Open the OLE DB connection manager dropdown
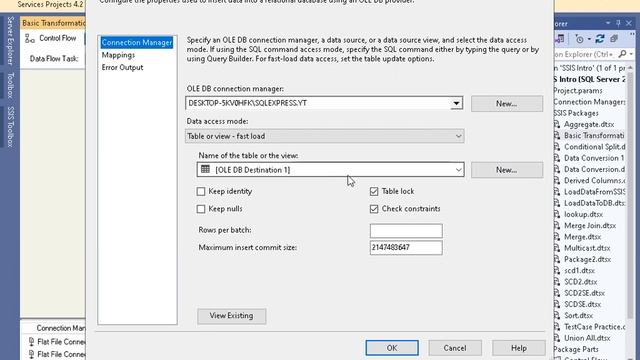 pos(456,103)
